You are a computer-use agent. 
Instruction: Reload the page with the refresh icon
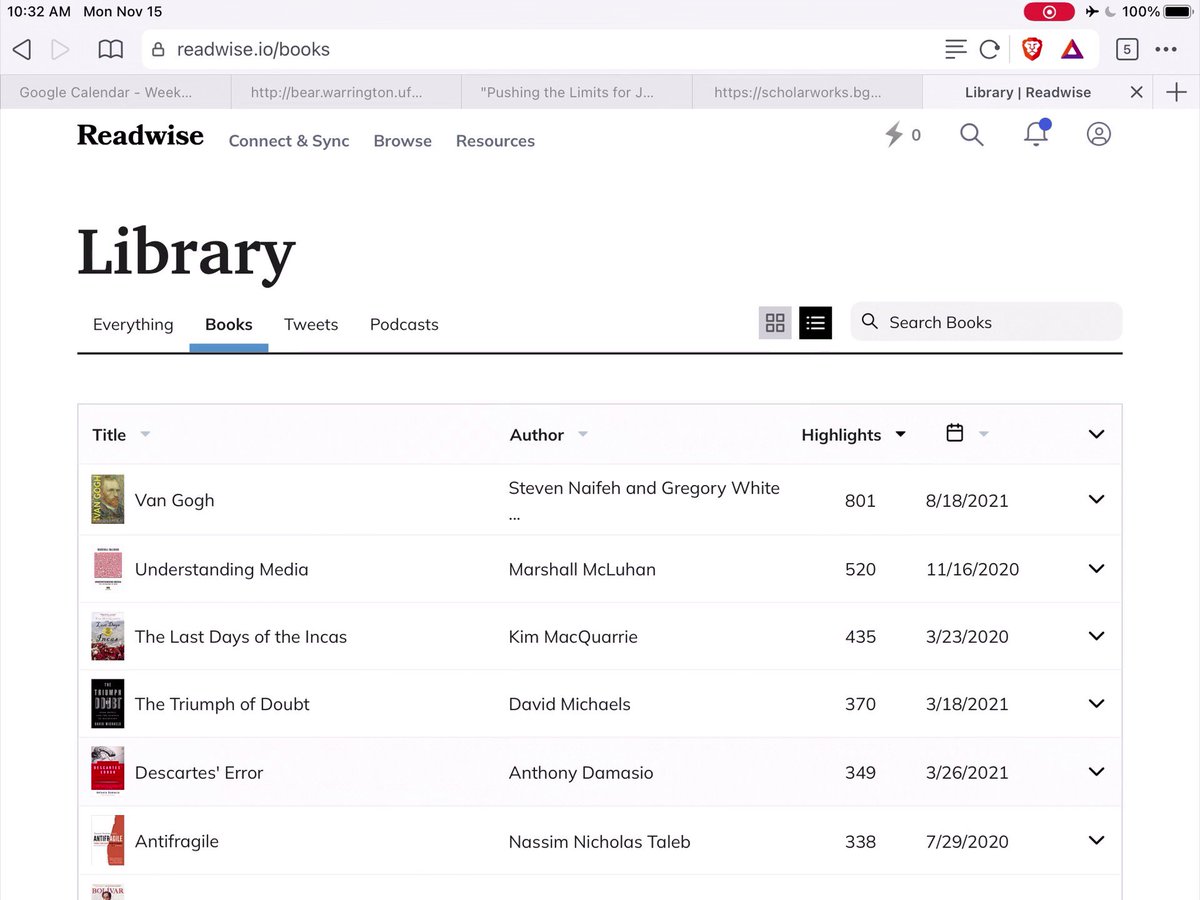pyautogui.click(x=990, y=49)
